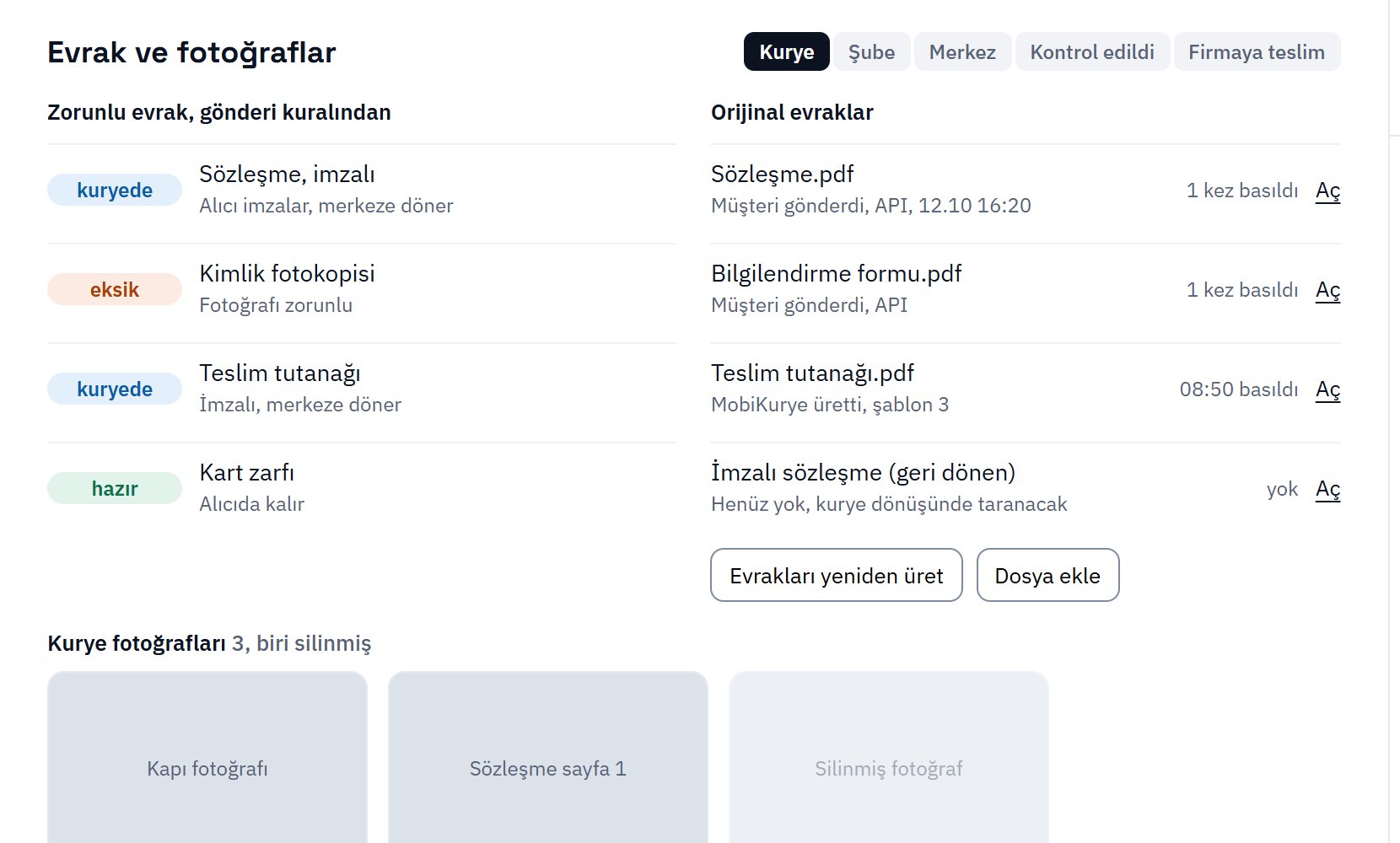Click 'İmzalı, merkeze döner' description

pyautogui.click(x=300, y=405)
